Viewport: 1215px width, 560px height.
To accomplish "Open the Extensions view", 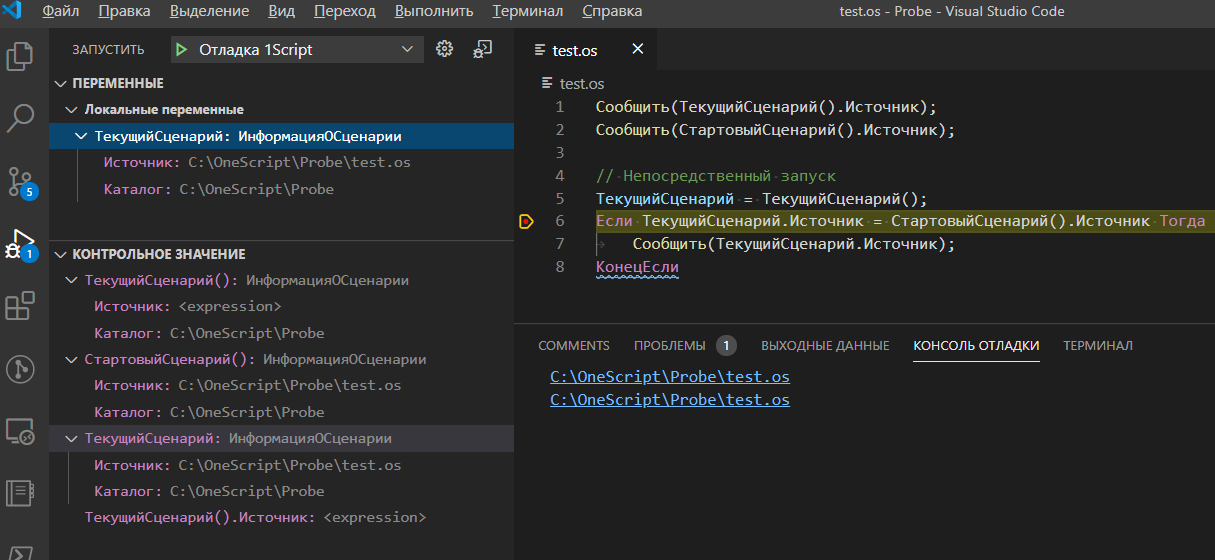I will tap(22, 306).
